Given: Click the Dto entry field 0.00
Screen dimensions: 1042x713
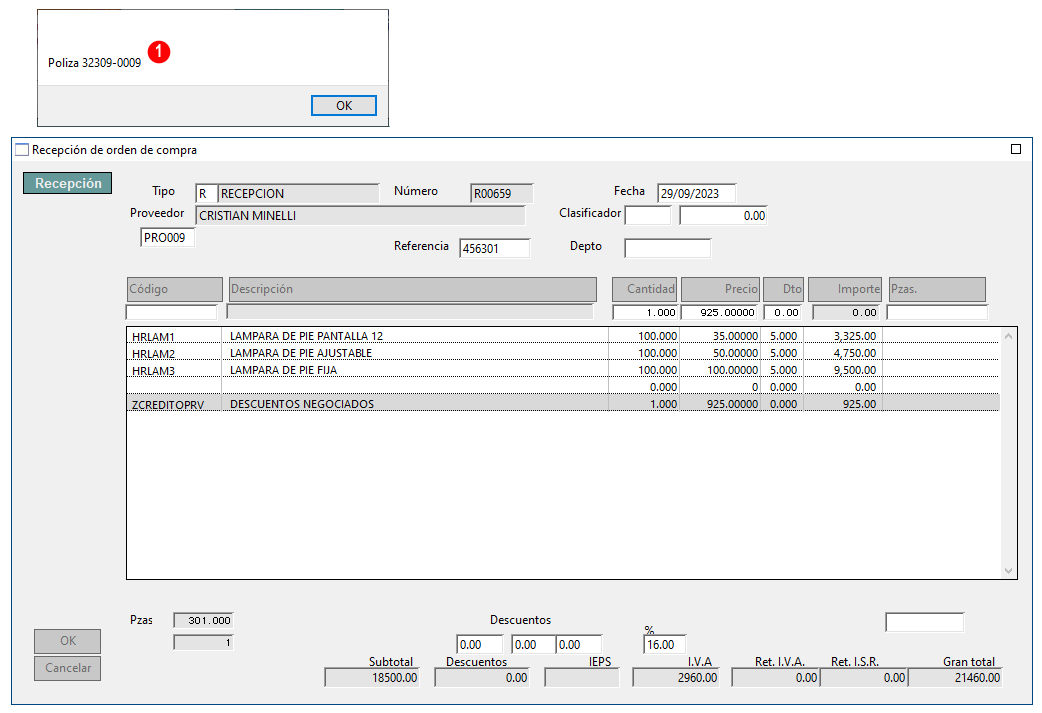Looking at the screenshot, I should tap(783, 312).
